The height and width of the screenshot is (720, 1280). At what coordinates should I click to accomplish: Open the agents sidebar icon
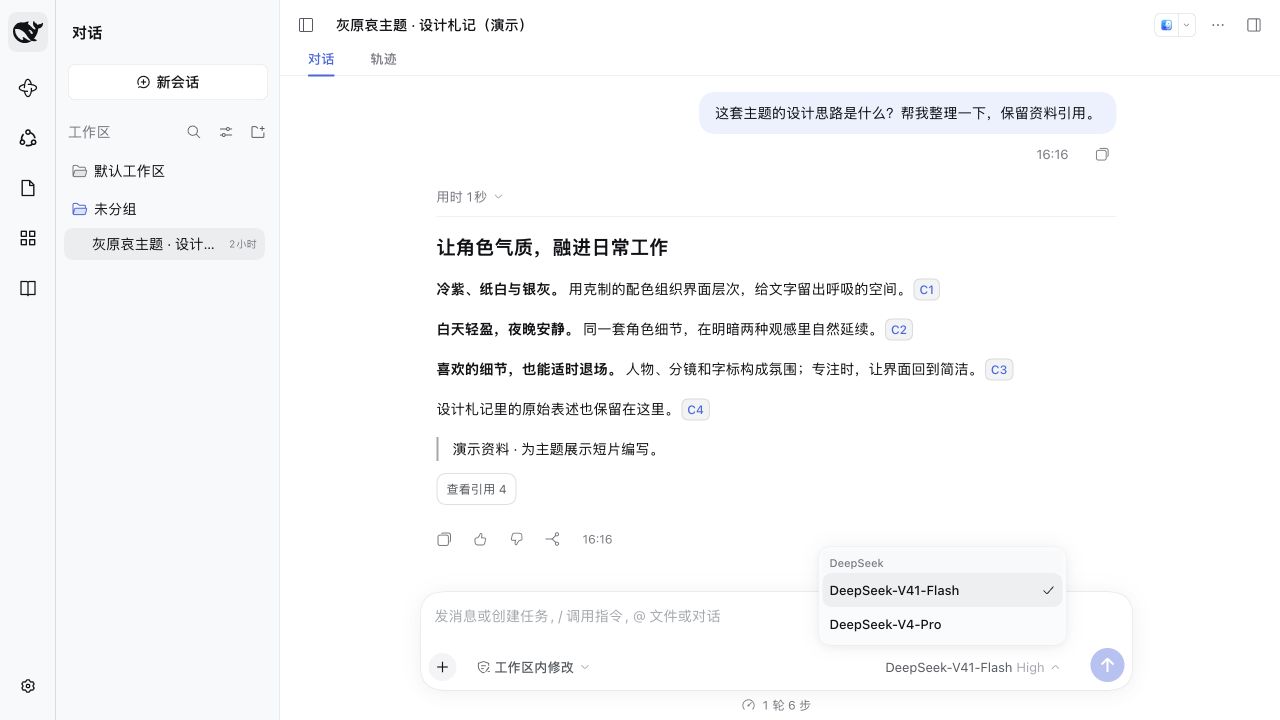(x=28, y=138)
